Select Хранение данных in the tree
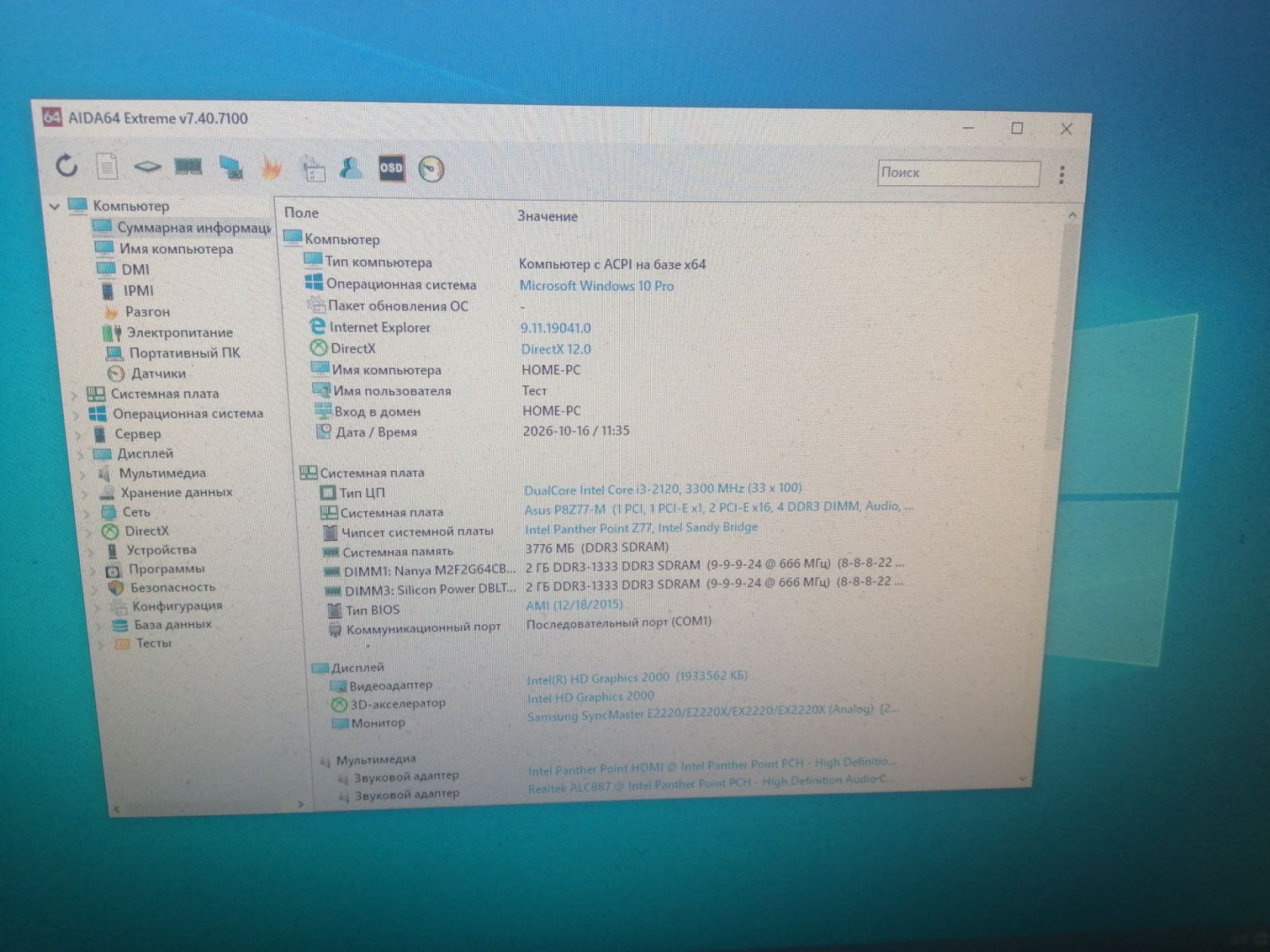The width and height of the screenshot is (1270, 952). 166,493
